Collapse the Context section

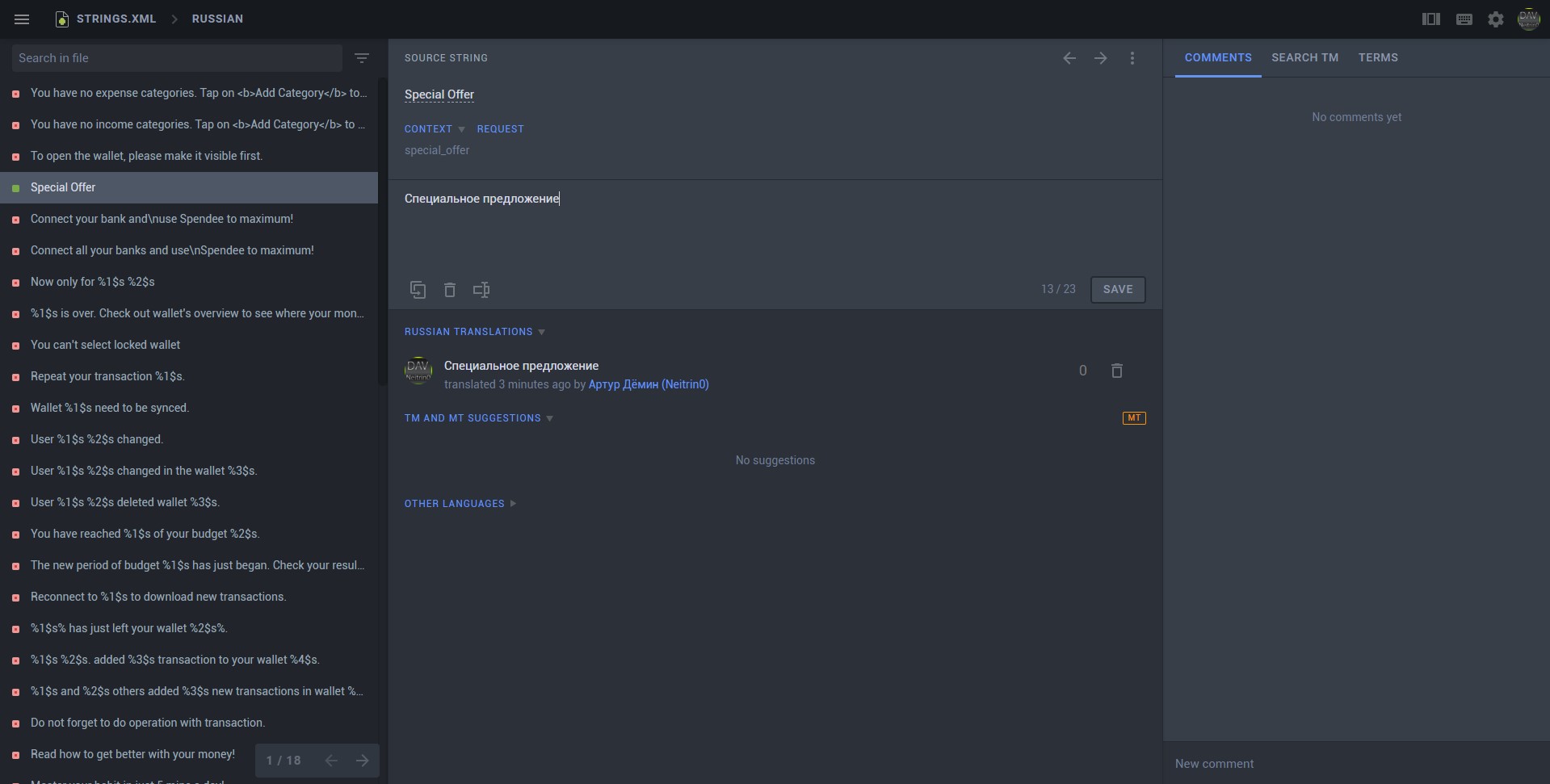pos(435,129)
